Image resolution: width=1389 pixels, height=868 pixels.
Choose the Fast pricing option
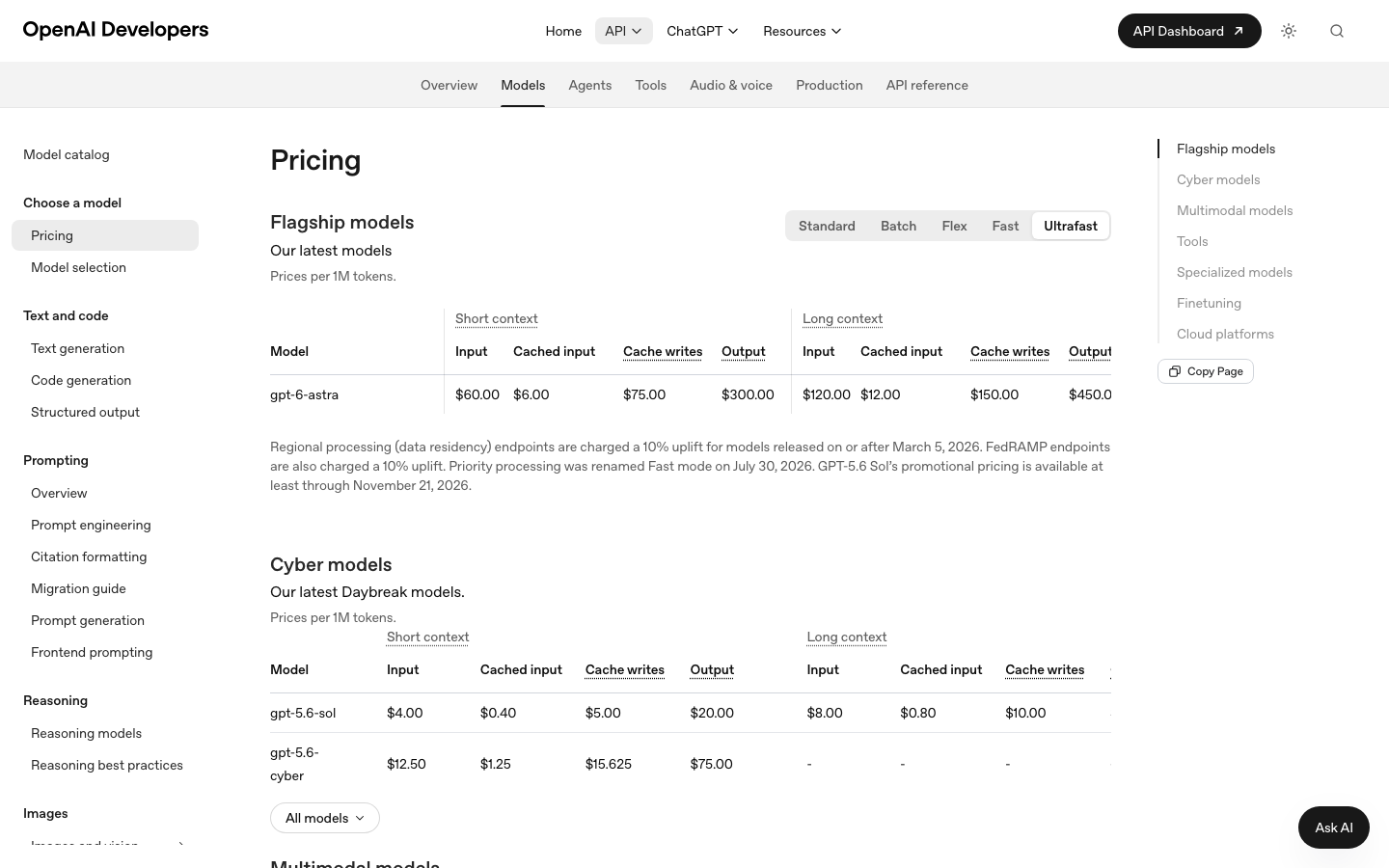pos(1005,226)
